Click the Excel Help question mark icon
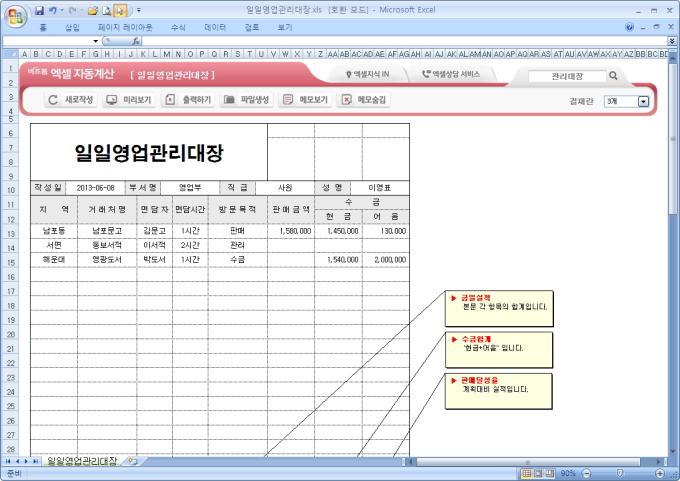The image size is (680, 481). tap(630, 27)
